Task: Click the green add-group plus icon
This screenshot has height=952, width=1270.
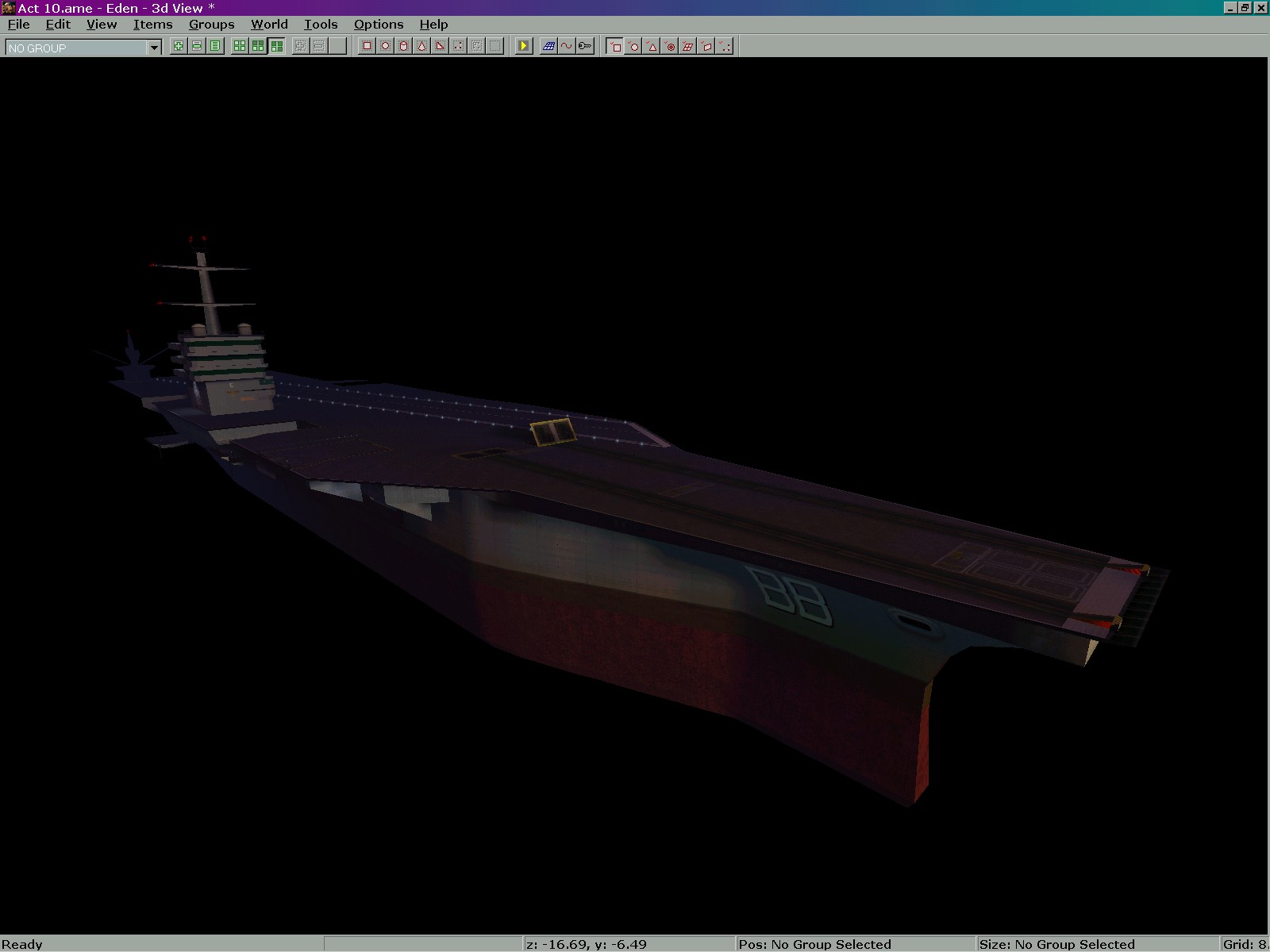Action: (179, 46)
